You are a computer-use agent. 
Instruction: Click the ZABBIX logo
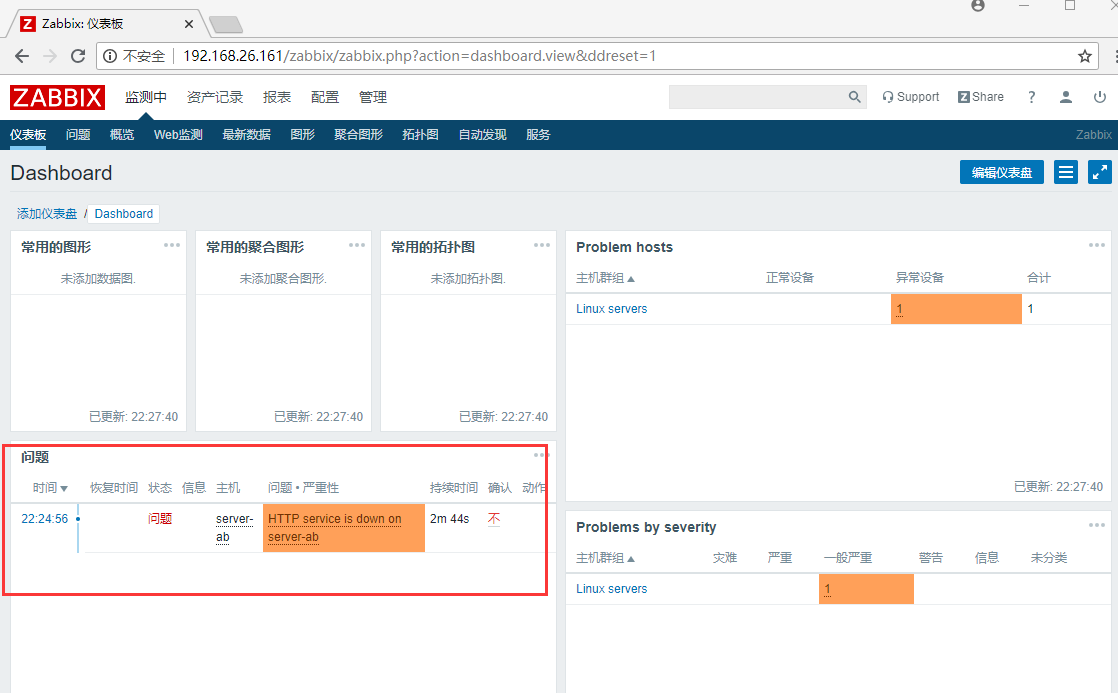click(x=57, y=97)
